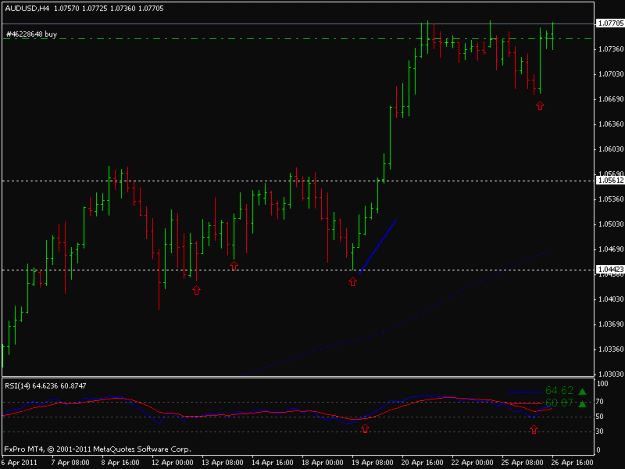Click the 1.06030 price scale value
This screenshot has width=625, height=469.
coord(611,149)
